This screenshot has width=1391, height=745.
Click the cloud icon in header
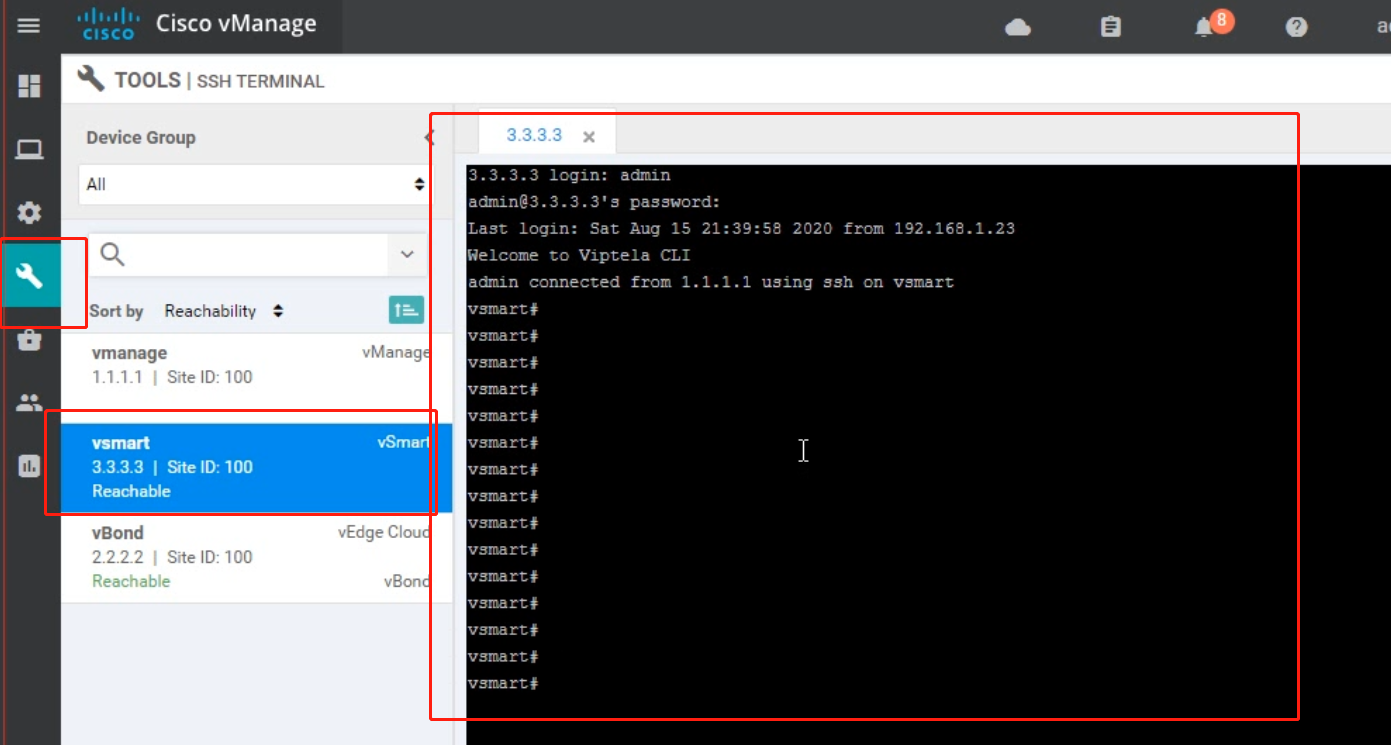1018,27
